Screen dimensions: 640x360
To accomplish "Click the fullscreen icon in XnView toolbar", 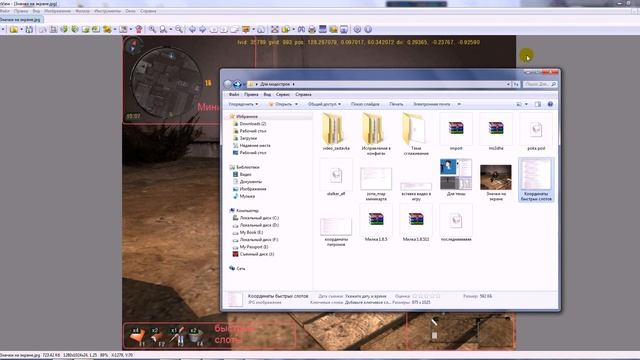I will coord(275,29).
